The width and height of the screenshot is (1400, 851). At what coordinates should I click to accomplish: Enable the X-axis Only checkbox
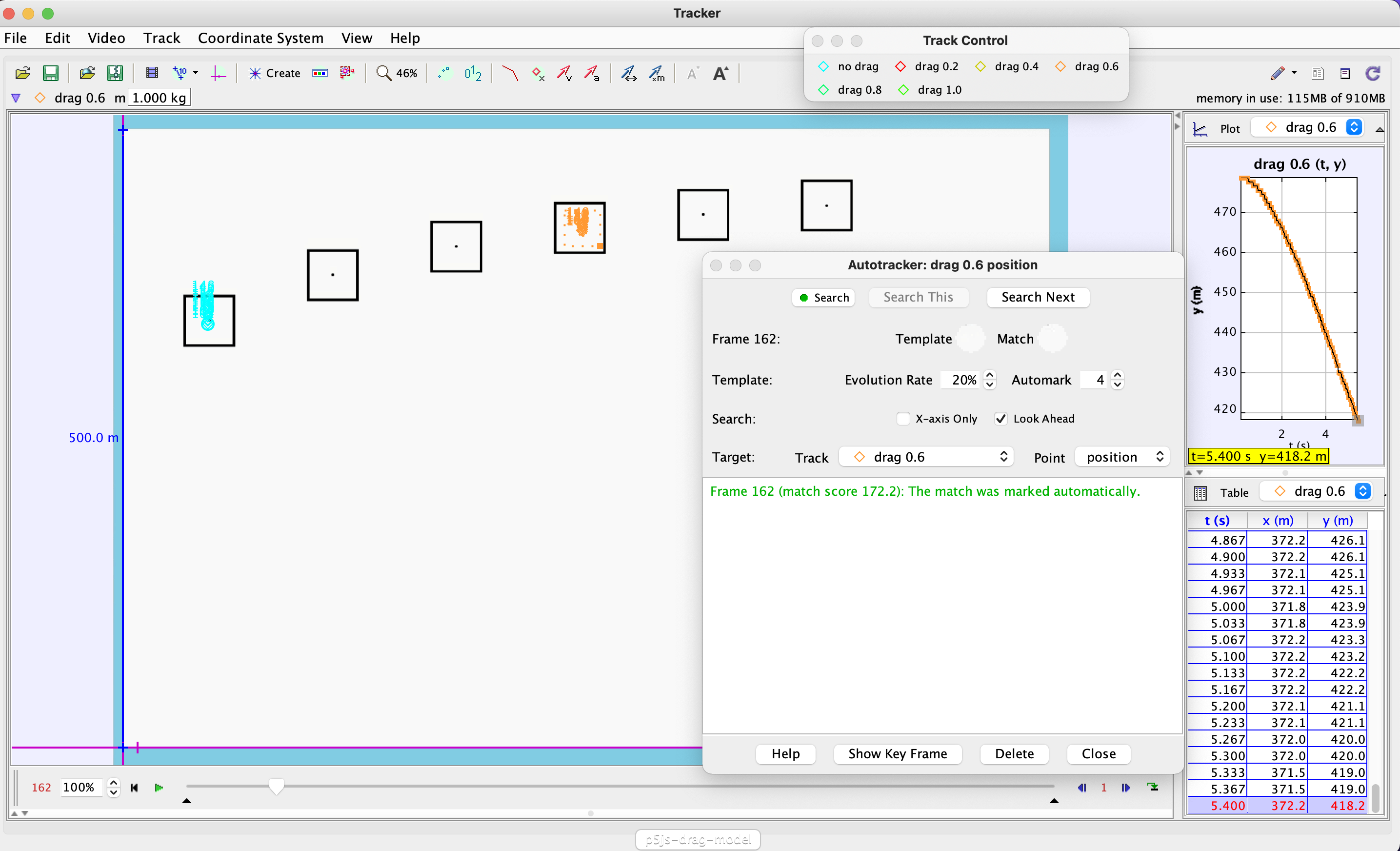coord(902,418)
